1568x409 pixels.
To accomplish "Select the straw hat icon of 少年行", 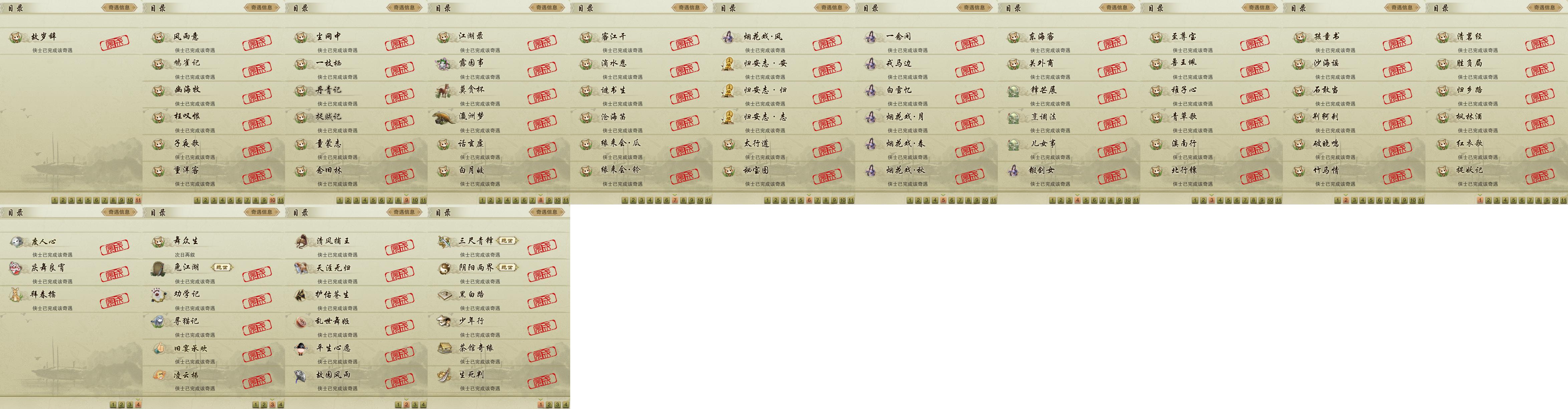I will tap(444, 321).
